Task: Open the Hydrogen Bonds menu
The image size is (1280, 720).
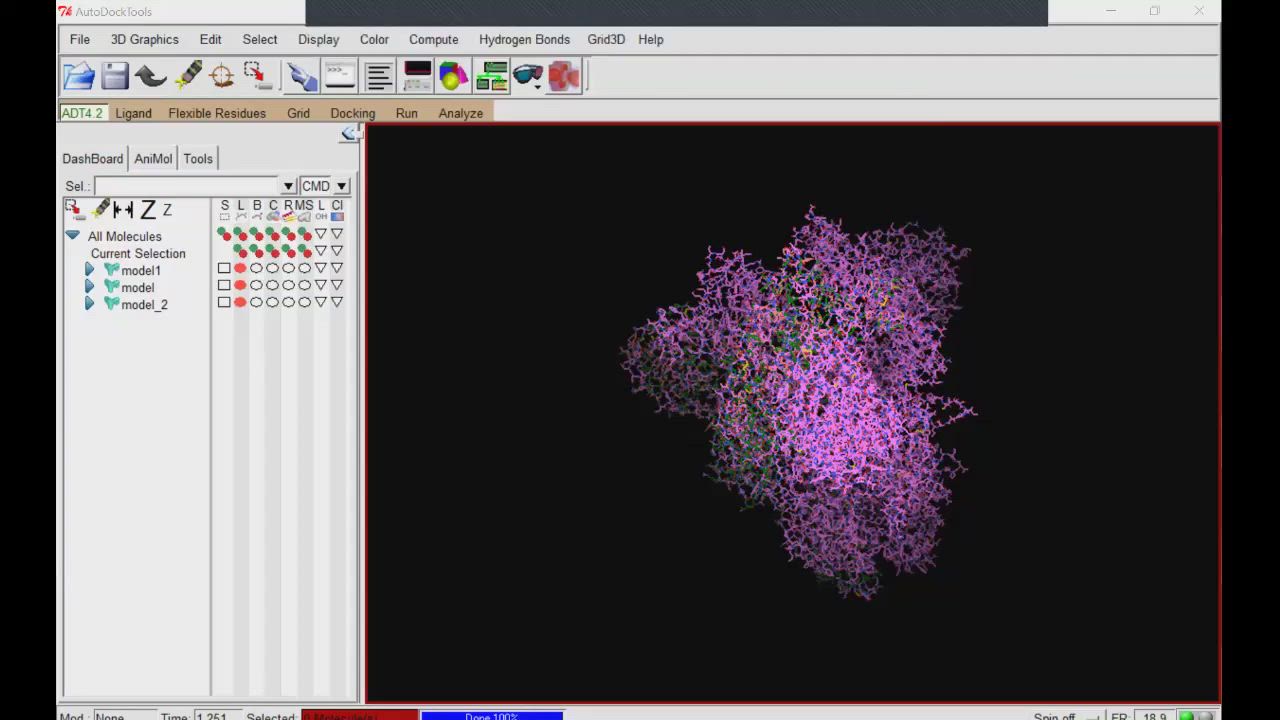Action: click(524, 39)
